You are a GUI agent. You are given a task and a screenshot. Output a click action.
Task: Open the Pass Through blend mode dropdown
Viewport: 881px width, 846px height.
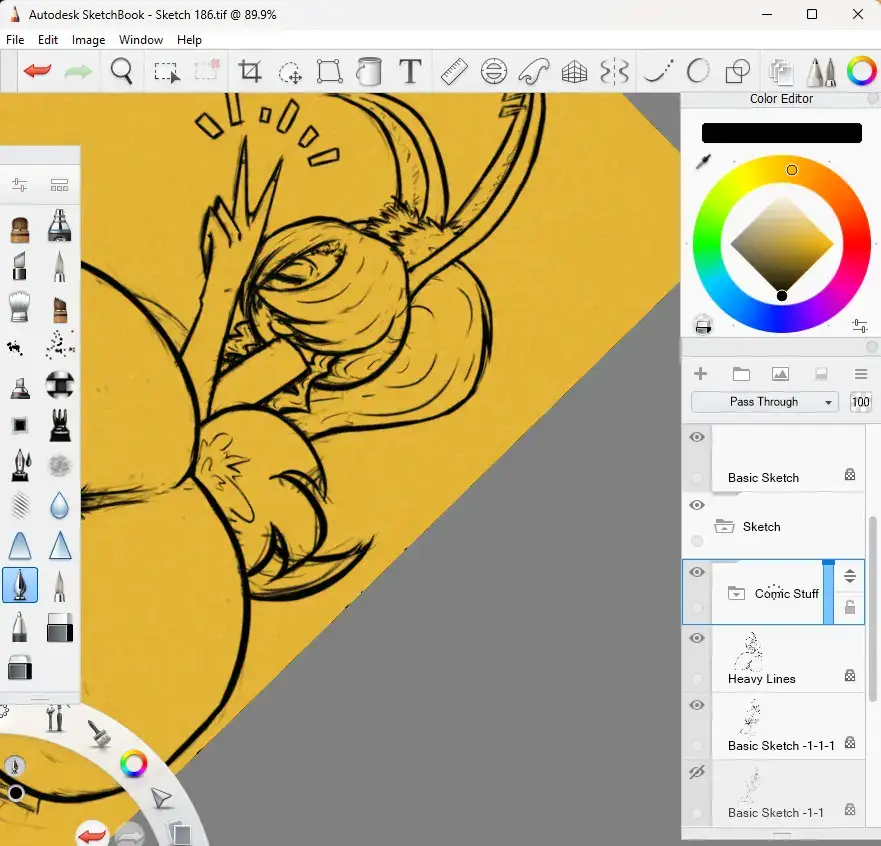coord(765,402)
